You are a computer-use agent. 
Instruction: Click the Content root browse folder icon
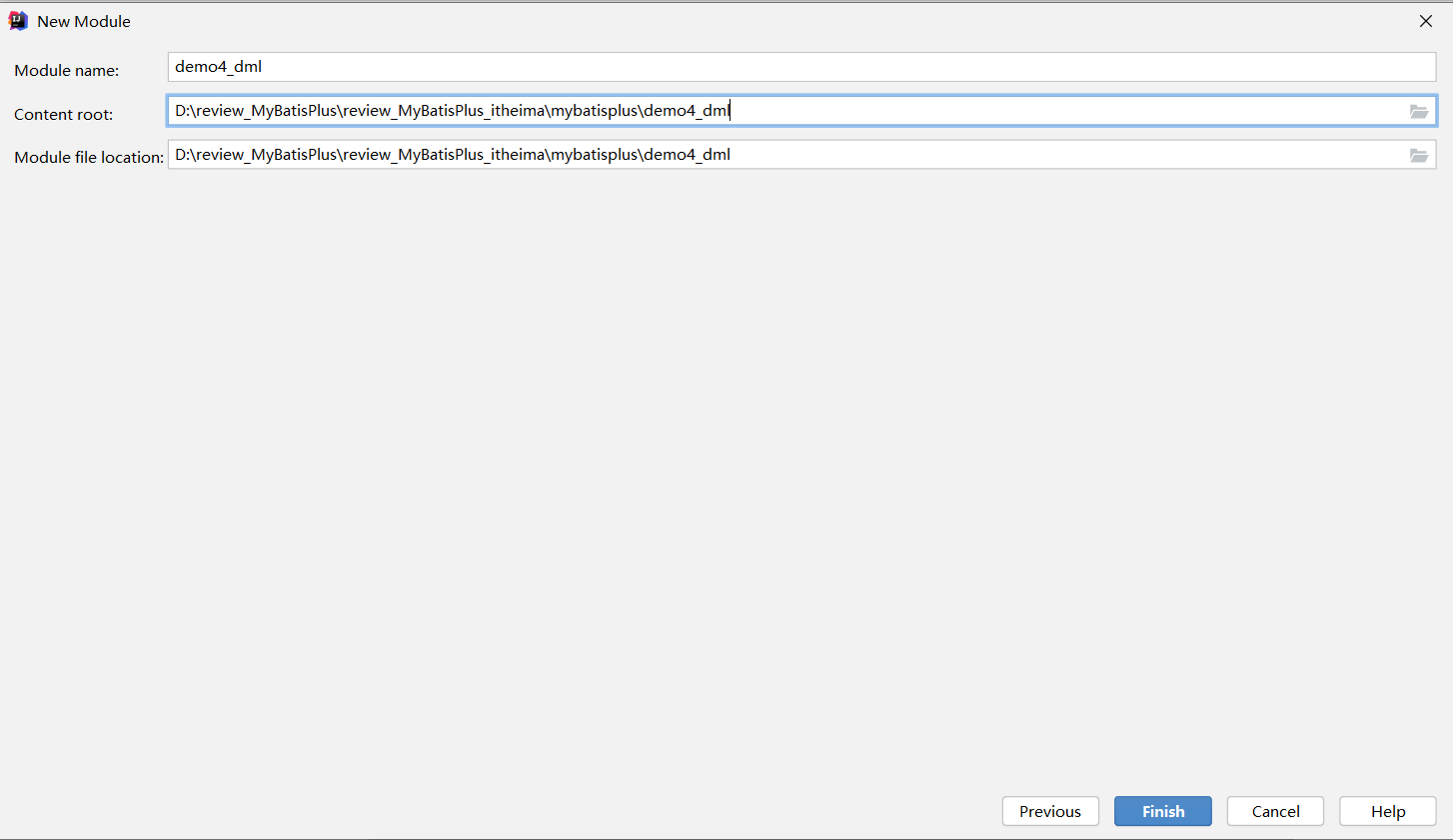click(1419, 111)
